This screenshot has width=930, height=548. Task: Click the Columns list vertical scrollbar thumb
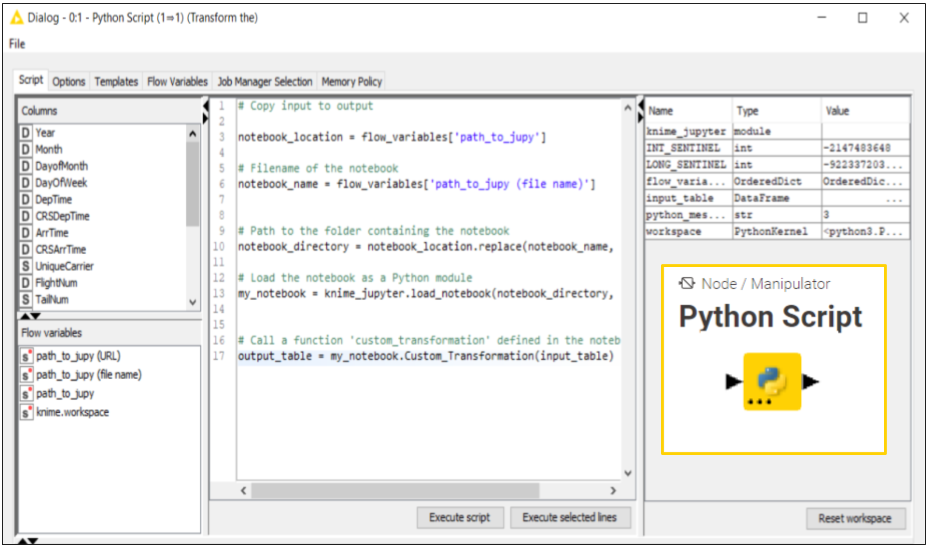coord(193,183)
